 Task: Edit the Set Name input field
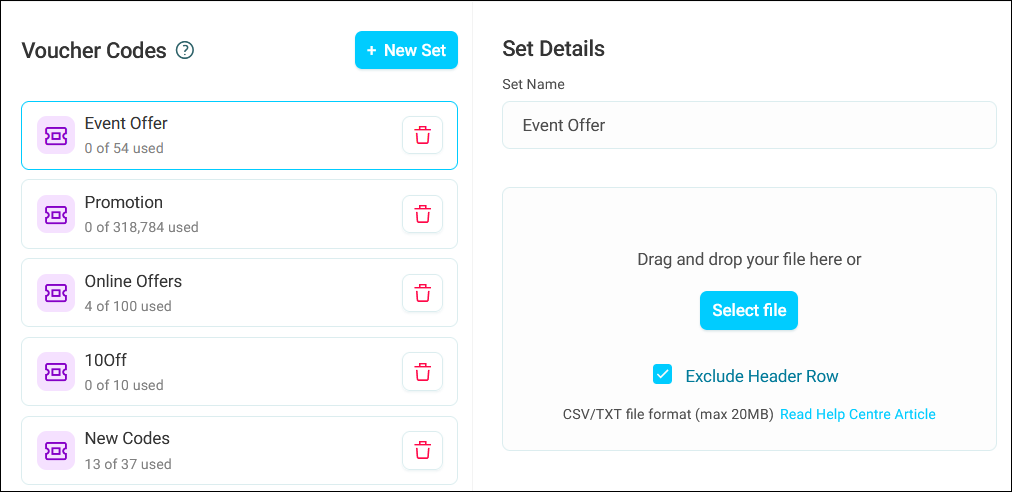749,125
